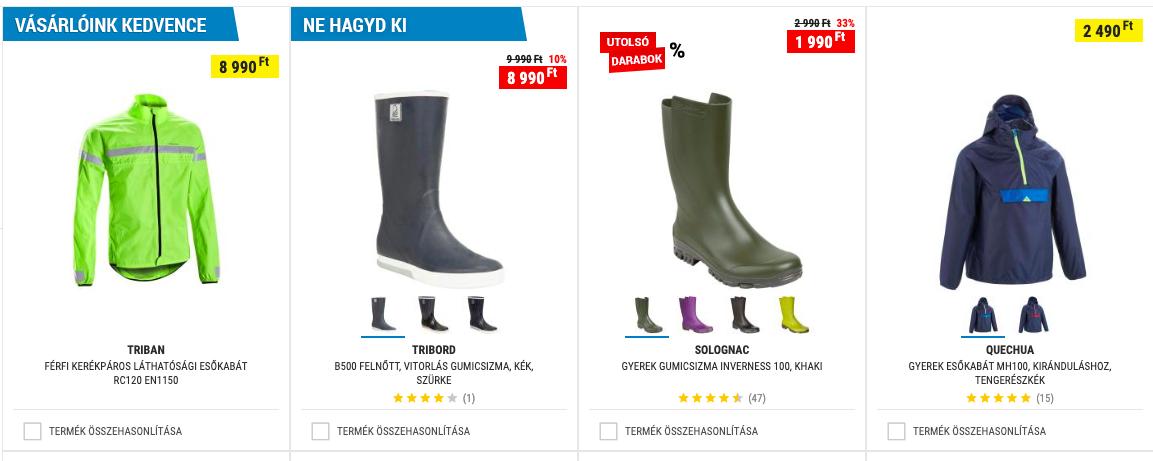Select the purple Inverness 100 boot swatch
The height and width of the screenshot is (461, 1153).
tap(696, 315)
